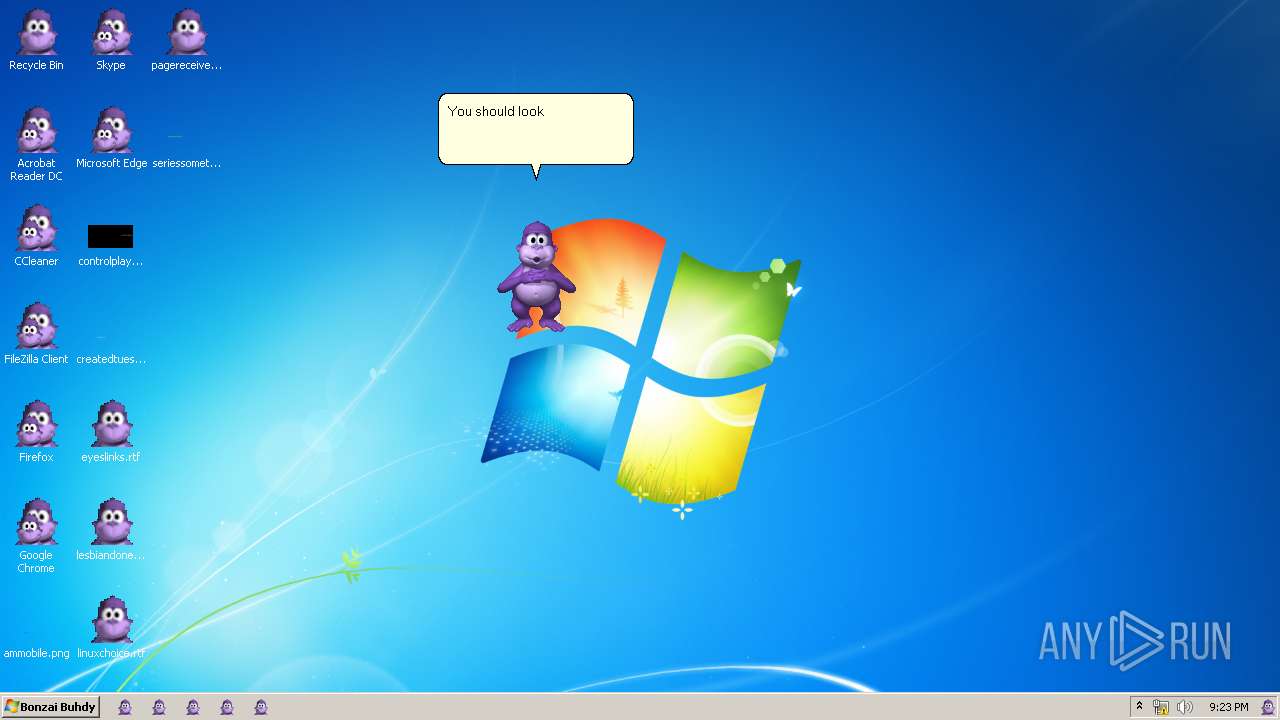Click the pinned taskbar icon nearest Start
Screen dimensions: 1280x720
coord(125,707)
